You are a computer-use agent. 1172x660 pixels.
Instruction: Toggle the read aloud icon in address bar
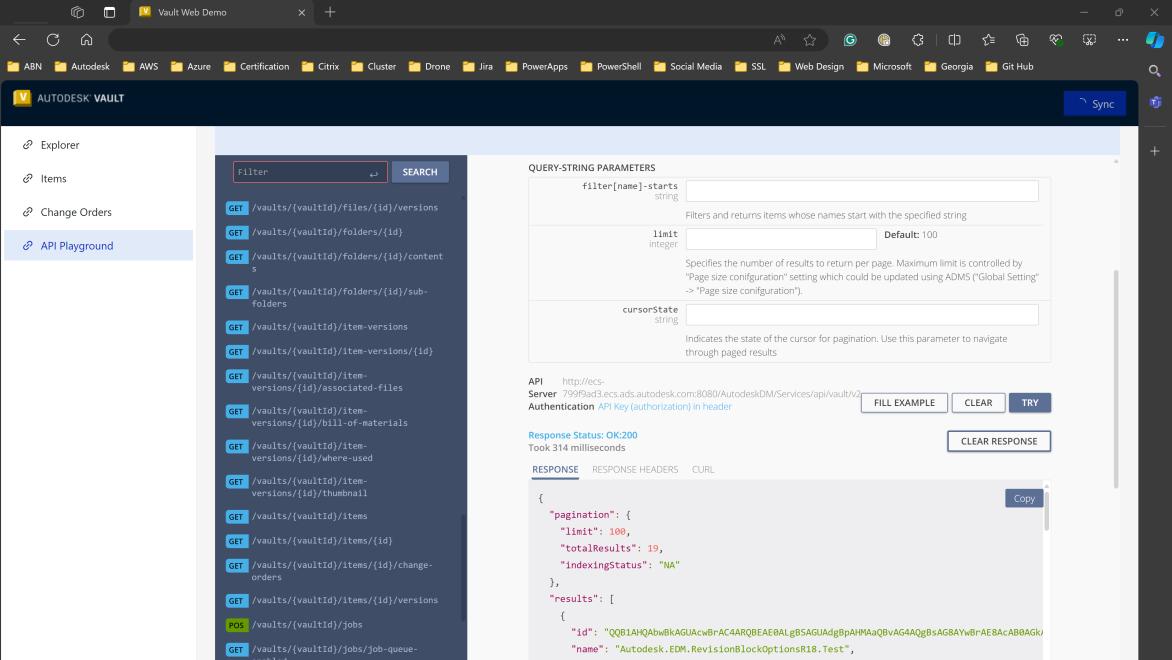click(x=780, y=40)
